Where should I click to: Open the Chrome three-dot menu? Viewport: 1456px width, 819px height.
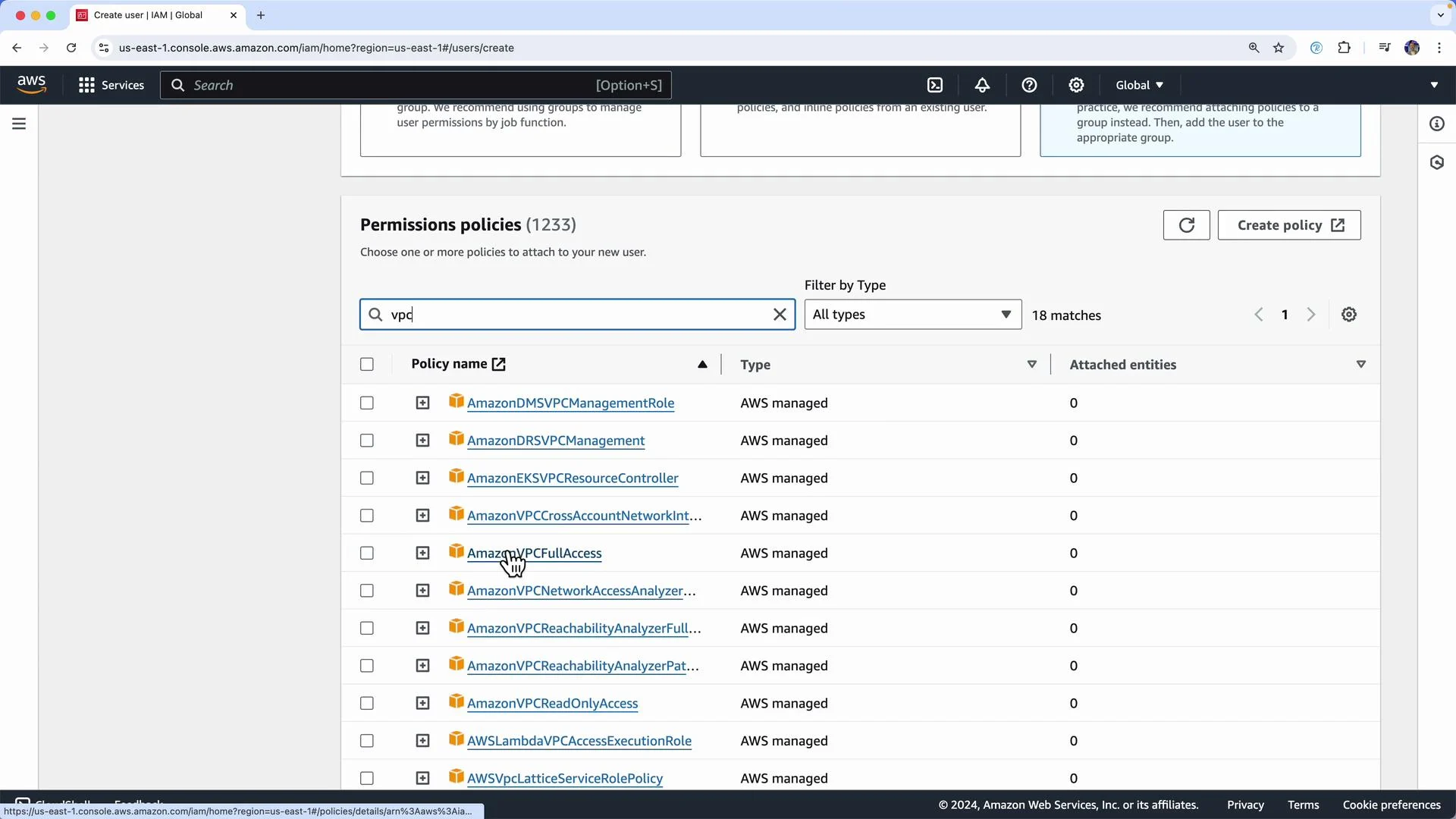coord(1439,48)
